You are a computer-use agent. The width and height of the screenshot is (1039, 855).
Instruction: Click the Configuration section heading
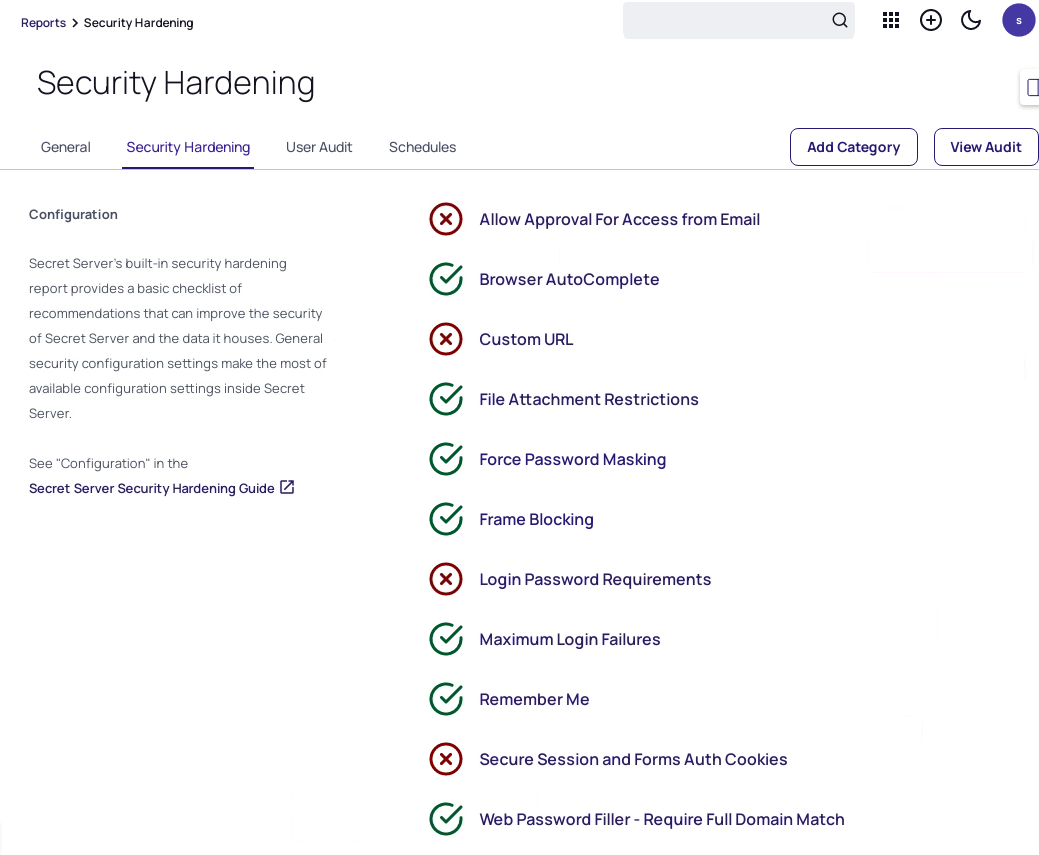click(73, 214)
